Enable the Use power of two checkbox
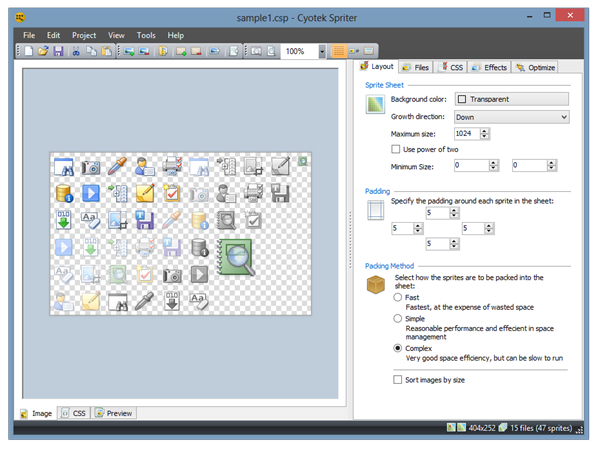This screenshot has width=600, height=452. pos(396,149)
